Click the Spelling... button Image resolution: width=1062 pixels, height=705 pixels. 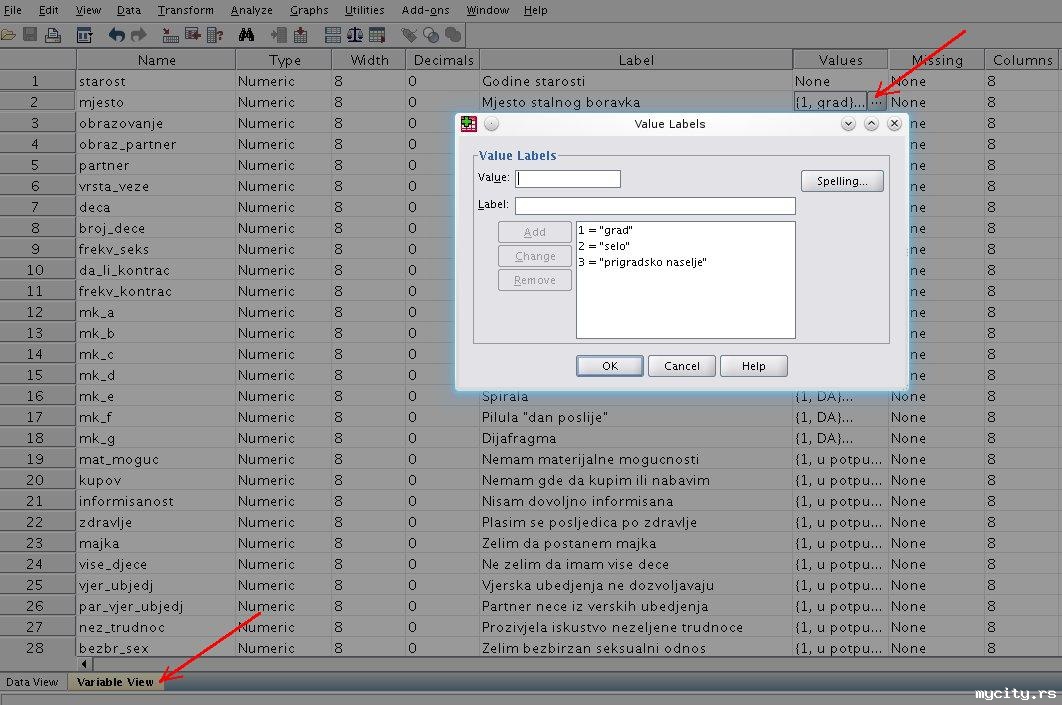(842, 181)
